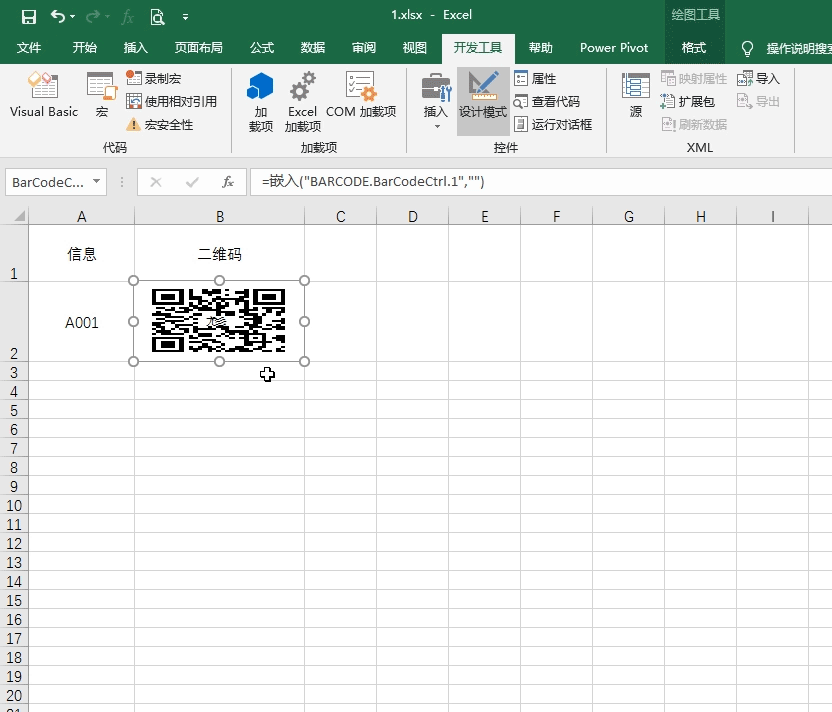The width and height of the screenshot is (832, 712).
Task: Select cell containing A001
Action: coord(82,322)
